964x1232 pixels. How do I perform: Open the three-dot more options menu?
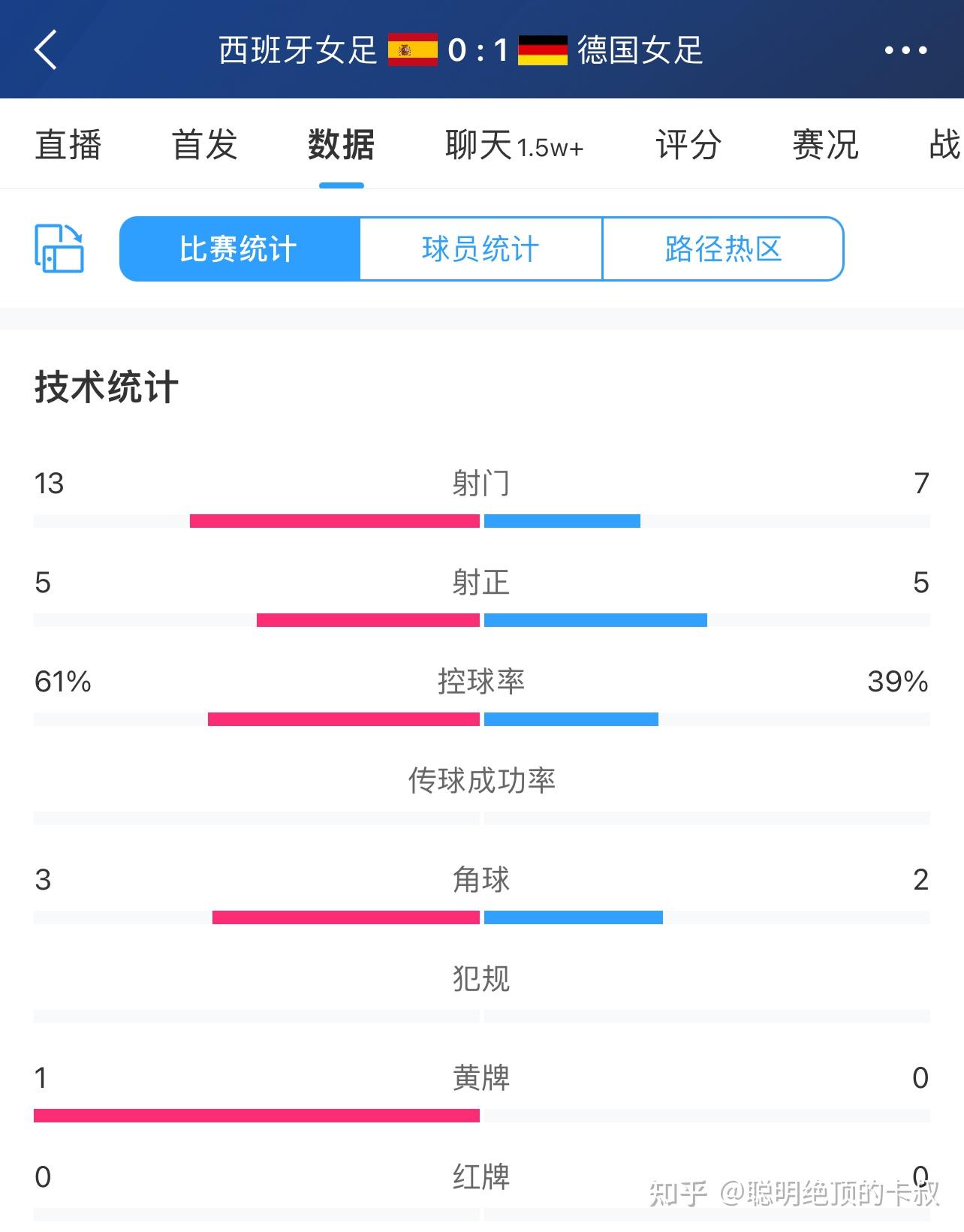(905, 50)
